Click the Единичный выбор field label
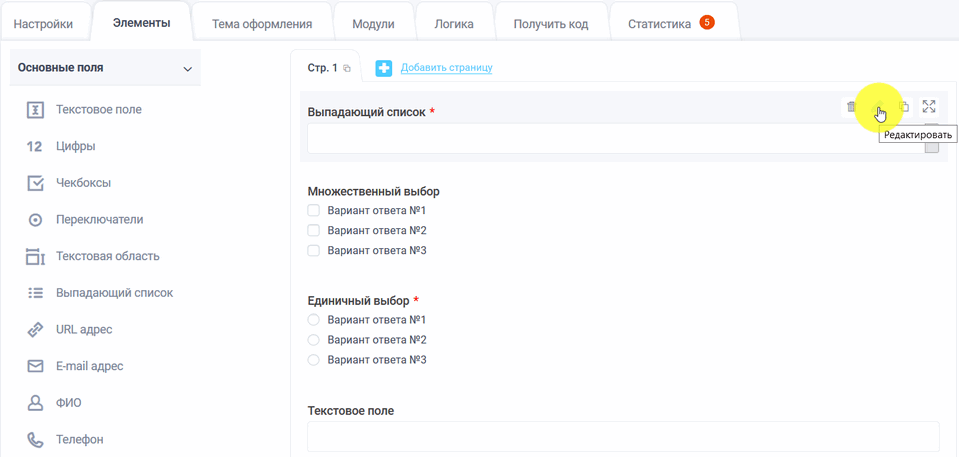This screenshot has height=457, width=959. click(358, 301)
